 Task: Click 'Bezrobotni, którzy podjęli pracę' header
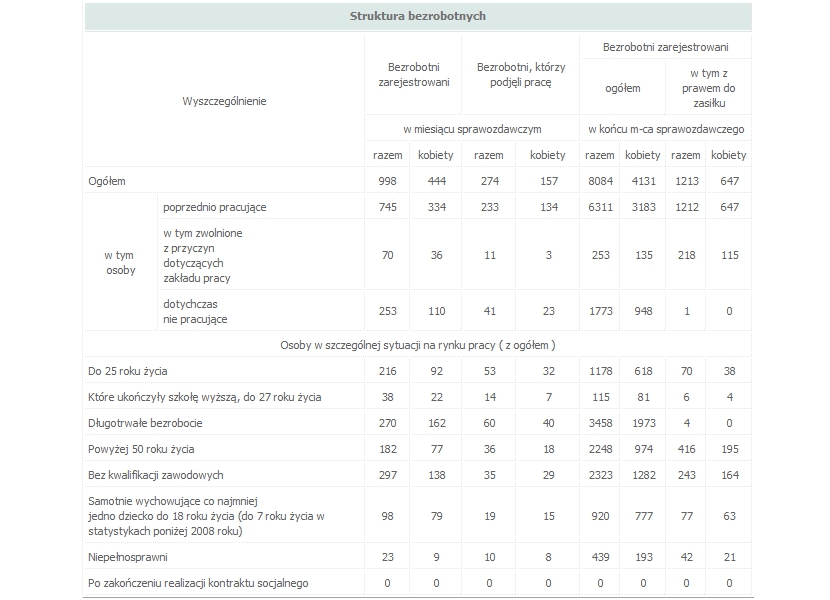513,75
